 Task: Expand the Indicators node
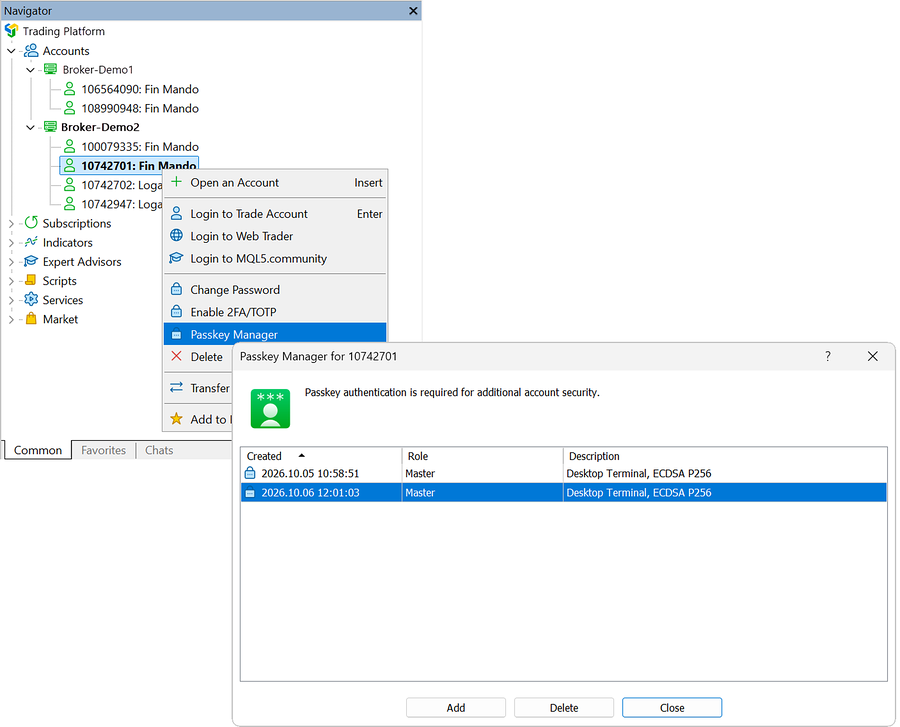[x=11, y=243]
